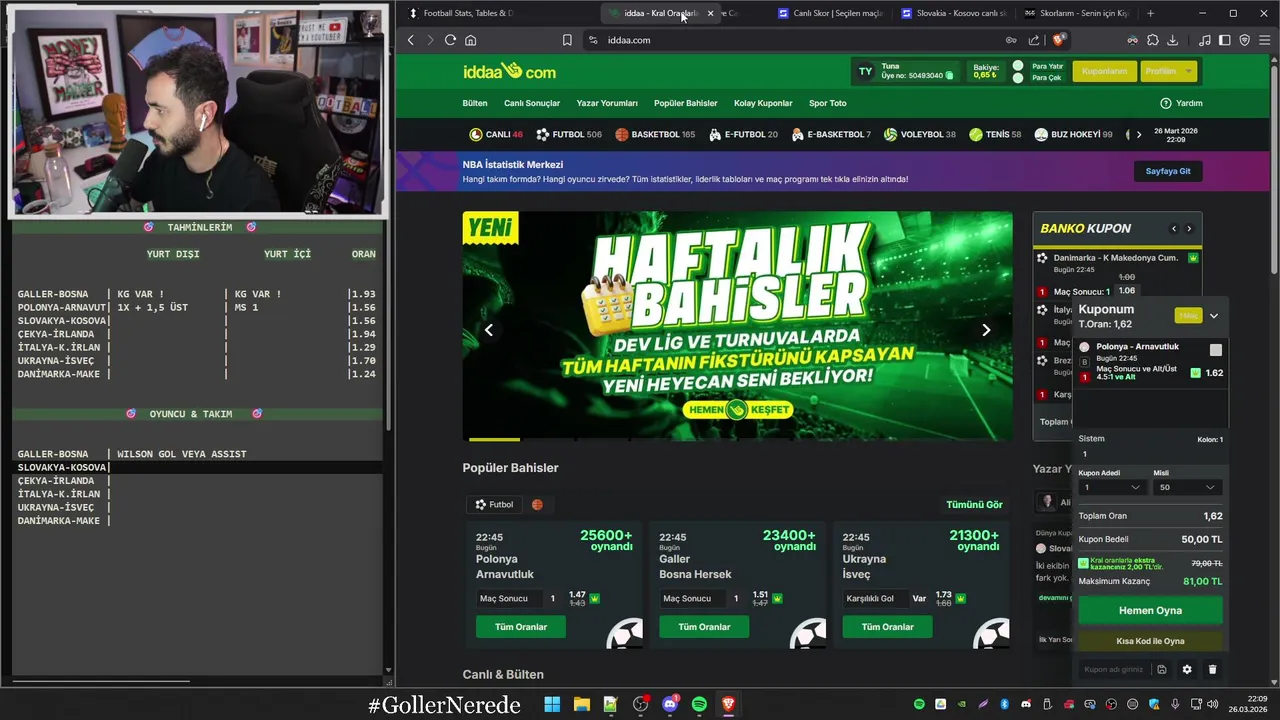Click Sayfaya Git button on NBA banner
This screenshot has width=1280, height=720.
(1168, 171)
